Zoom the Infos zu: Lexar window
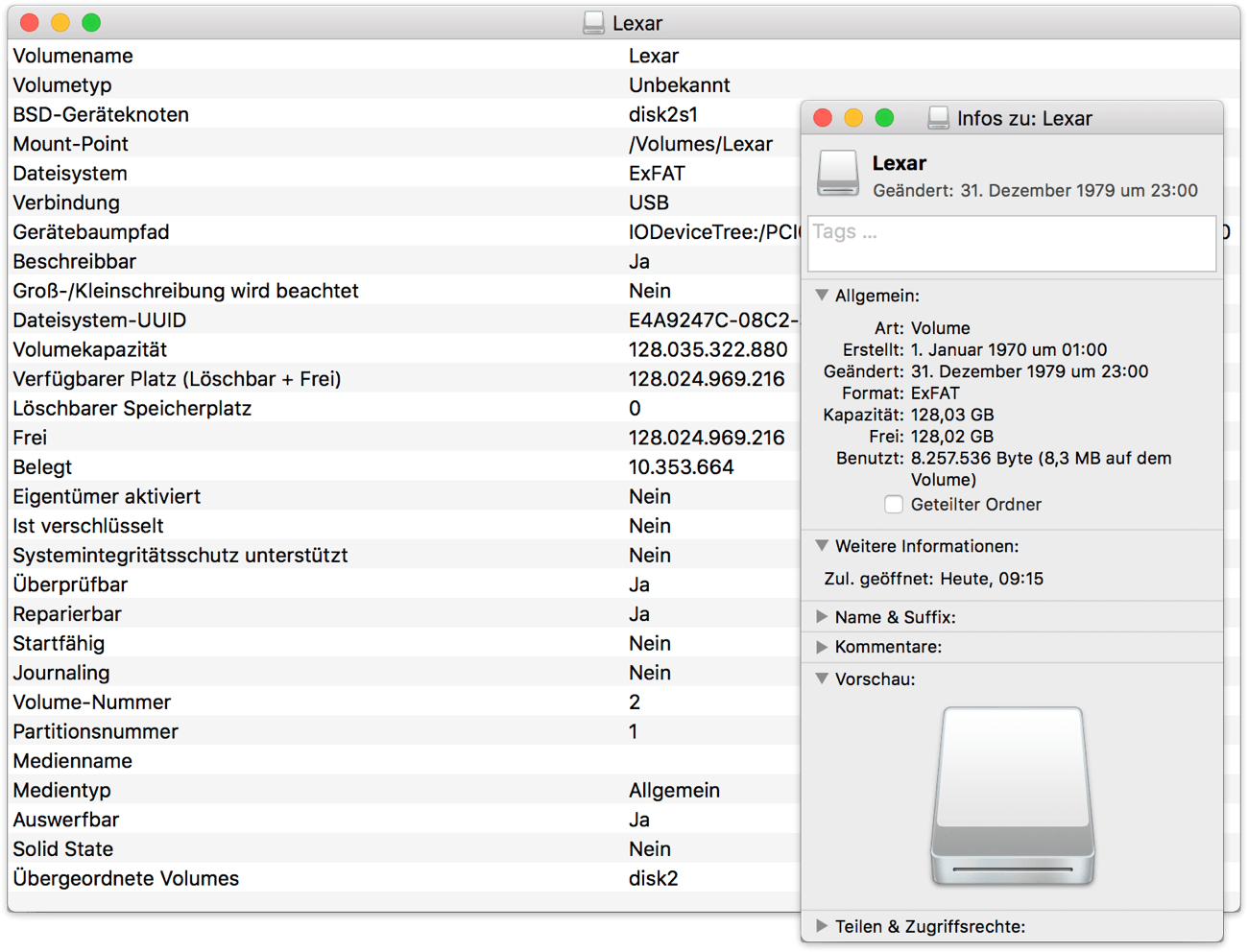Image resolution: width=1248 pixels, height=952 pixels. coord(885,118)
